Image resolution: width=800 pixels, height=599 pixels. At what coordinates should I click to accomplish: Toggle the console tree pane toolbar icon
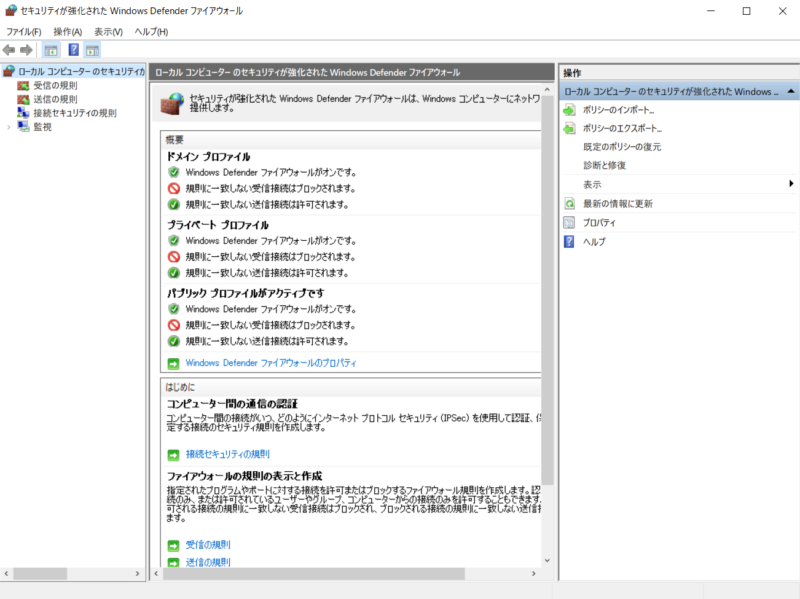click(51, 50)
